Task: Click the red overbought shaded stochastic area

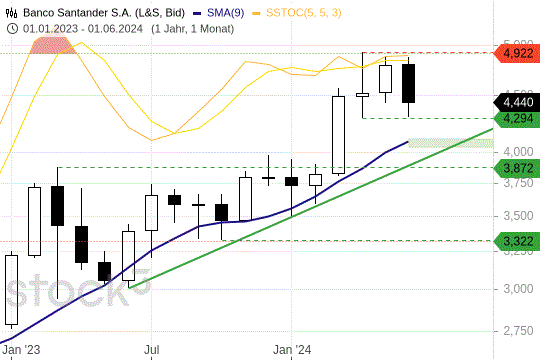Action: pos(52,45)
